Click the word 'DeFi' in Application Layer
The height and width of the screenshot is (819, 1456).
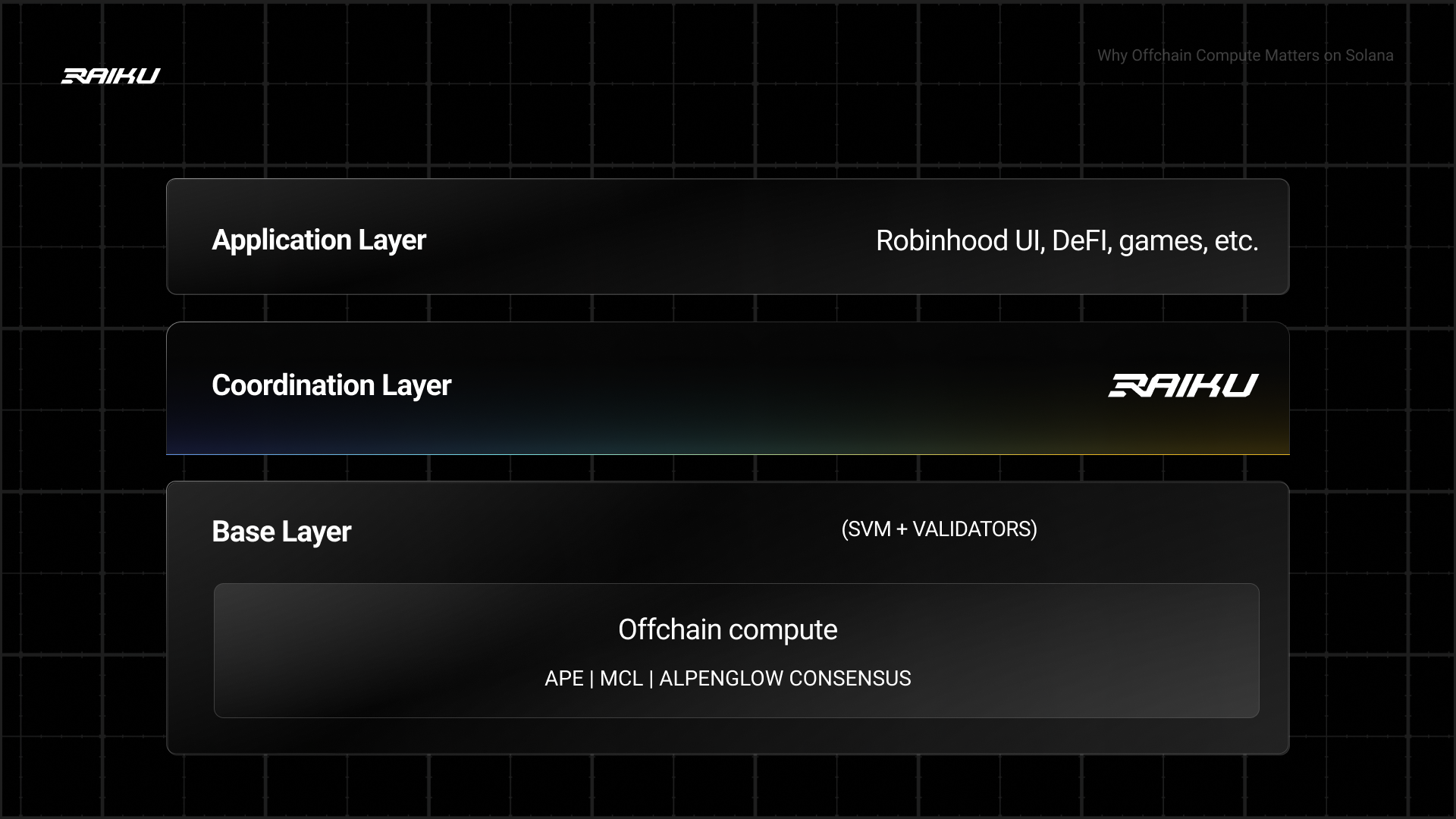tap(1080, 240)
